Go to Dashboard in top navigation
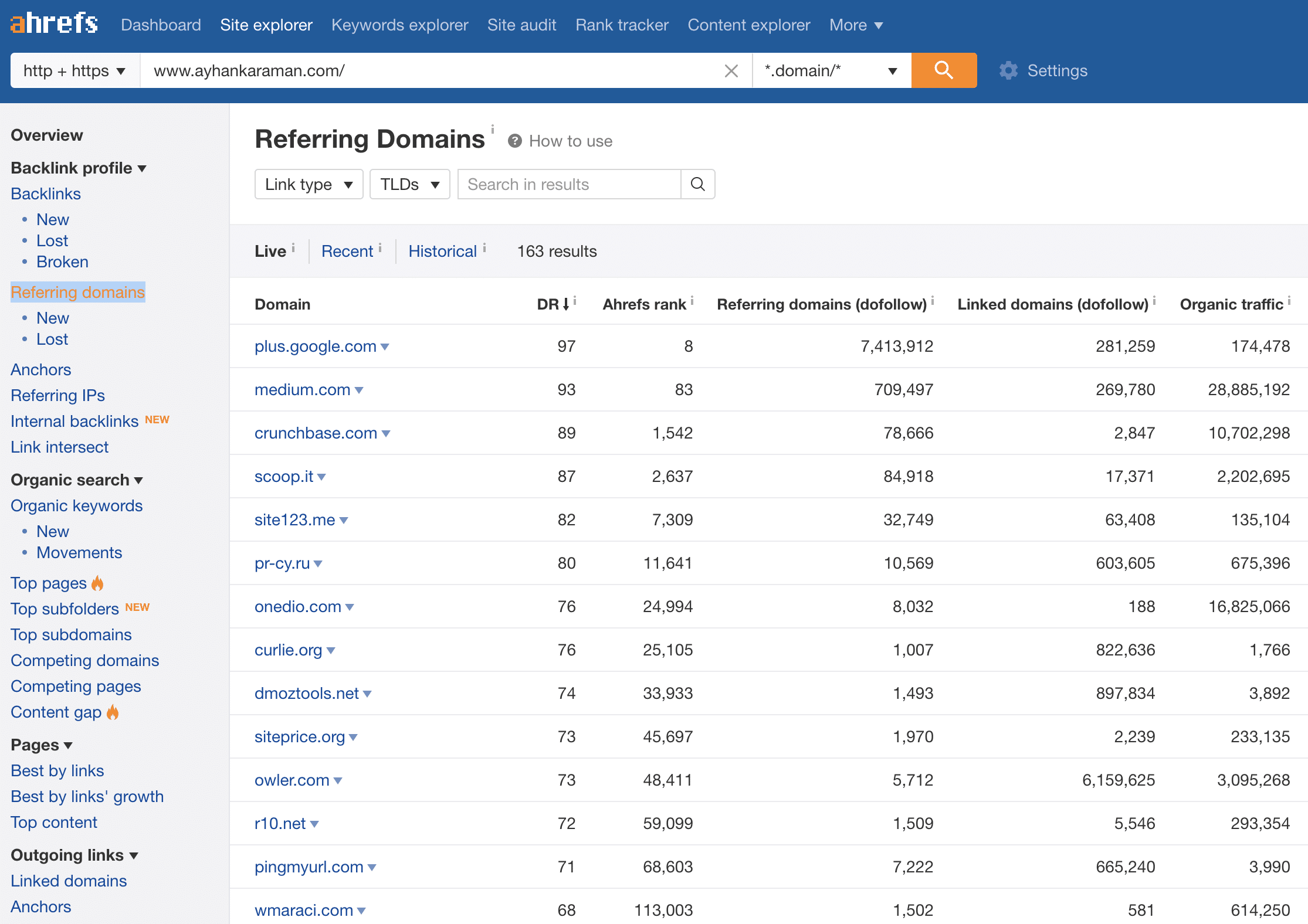 tap(161, 25)
